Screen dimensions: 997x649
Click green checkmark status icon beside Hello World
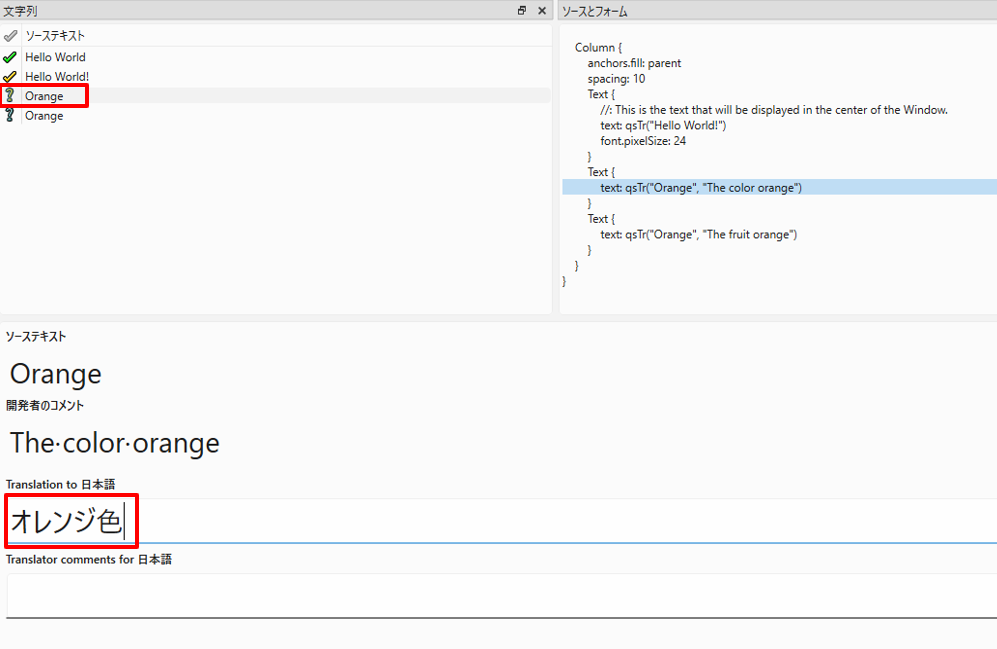(10, 57)
